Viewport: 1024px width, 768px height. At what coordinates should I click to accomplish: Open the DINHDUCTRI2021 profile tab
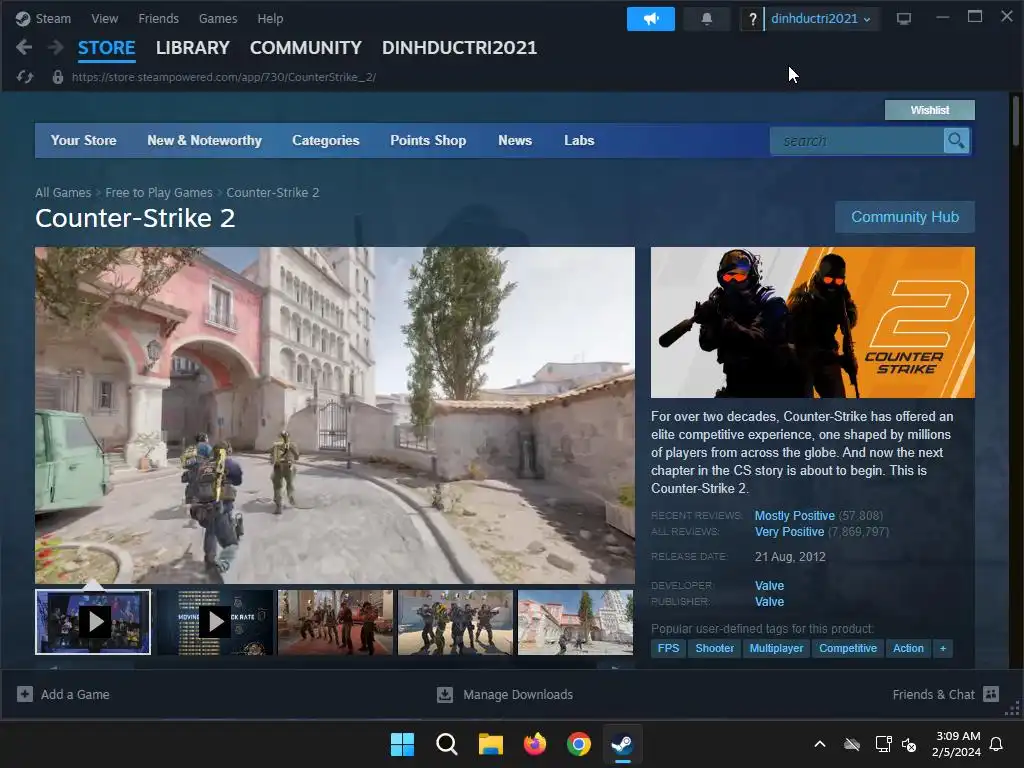coord(459,48)
